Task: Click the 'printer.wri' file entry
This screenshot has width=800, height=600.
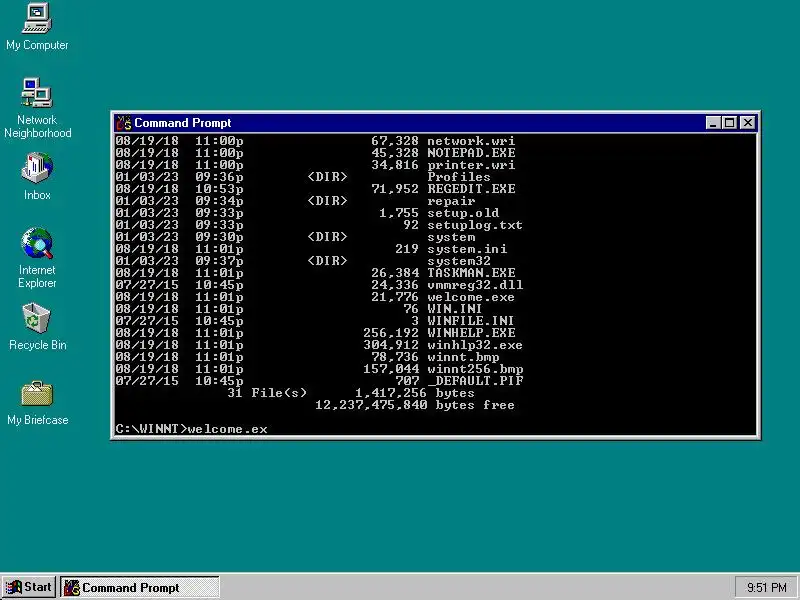Action: tap(471, 165)
